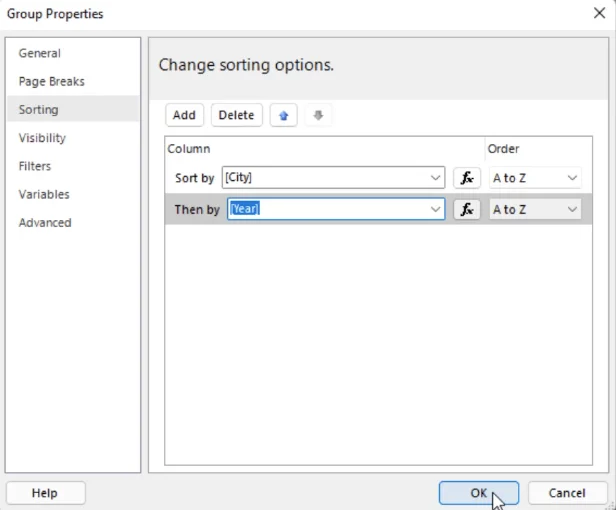Open the Advanced page
Image resolution: width=616 pixels, height=510 pixels.
[x=45, y=223]
